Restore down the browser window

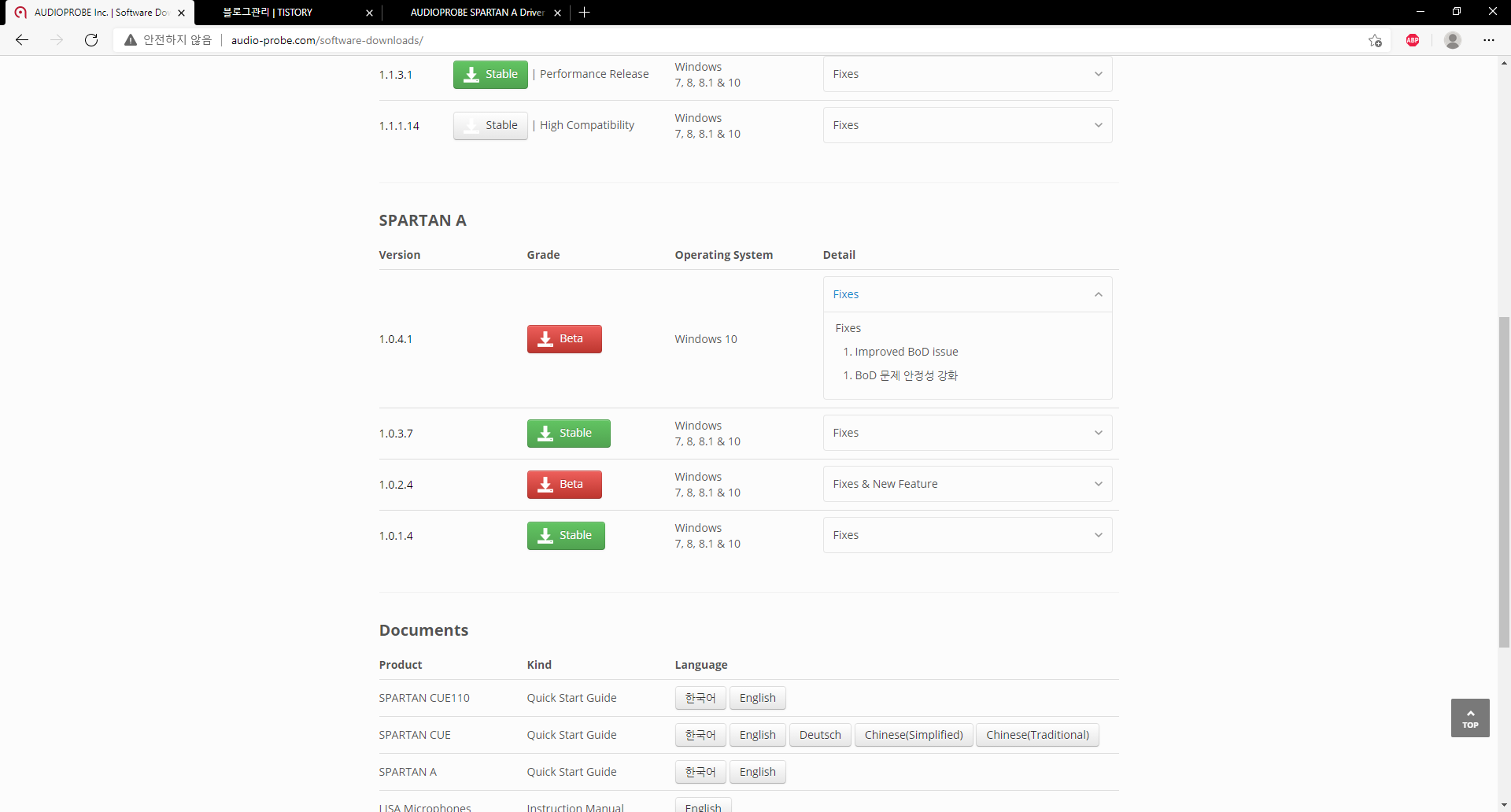pyautogui.click(x=1457, y=12)
